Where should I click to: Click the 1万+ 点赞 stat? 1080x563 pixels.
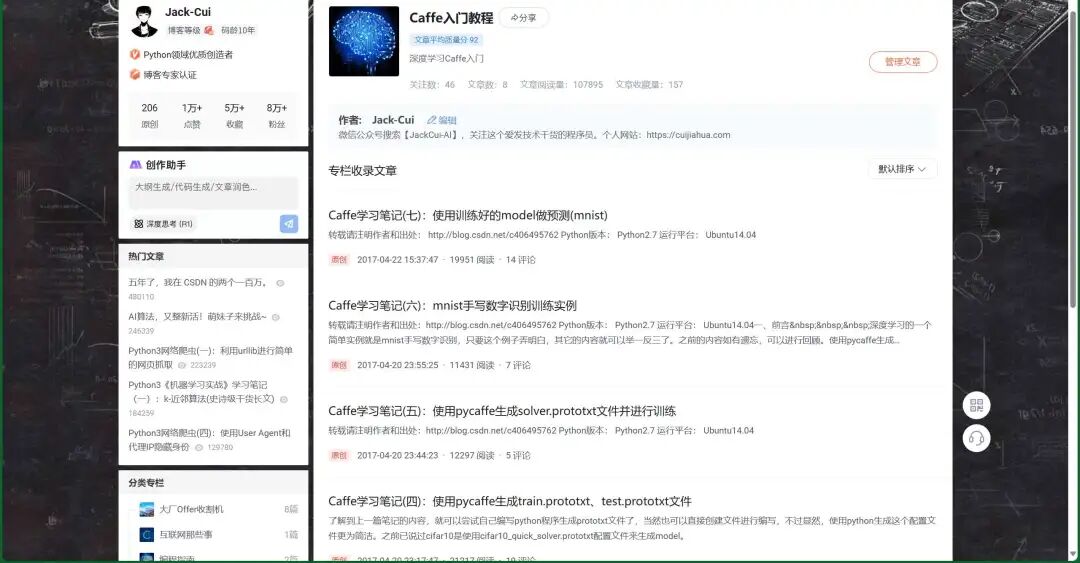pos(192,115)
